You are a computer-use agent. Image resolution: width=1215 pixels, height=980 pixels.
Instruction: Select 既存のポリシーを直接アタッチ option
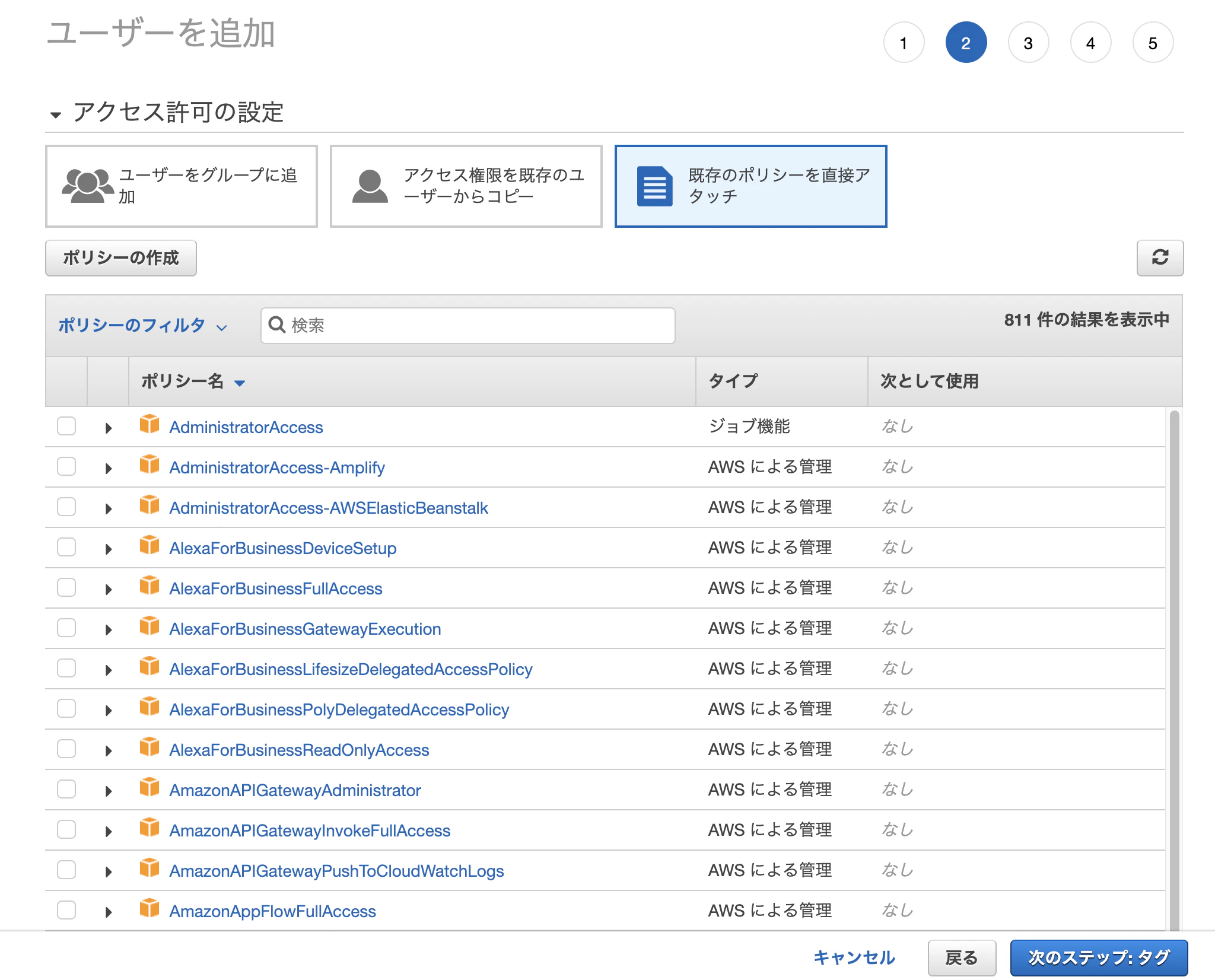751,186
